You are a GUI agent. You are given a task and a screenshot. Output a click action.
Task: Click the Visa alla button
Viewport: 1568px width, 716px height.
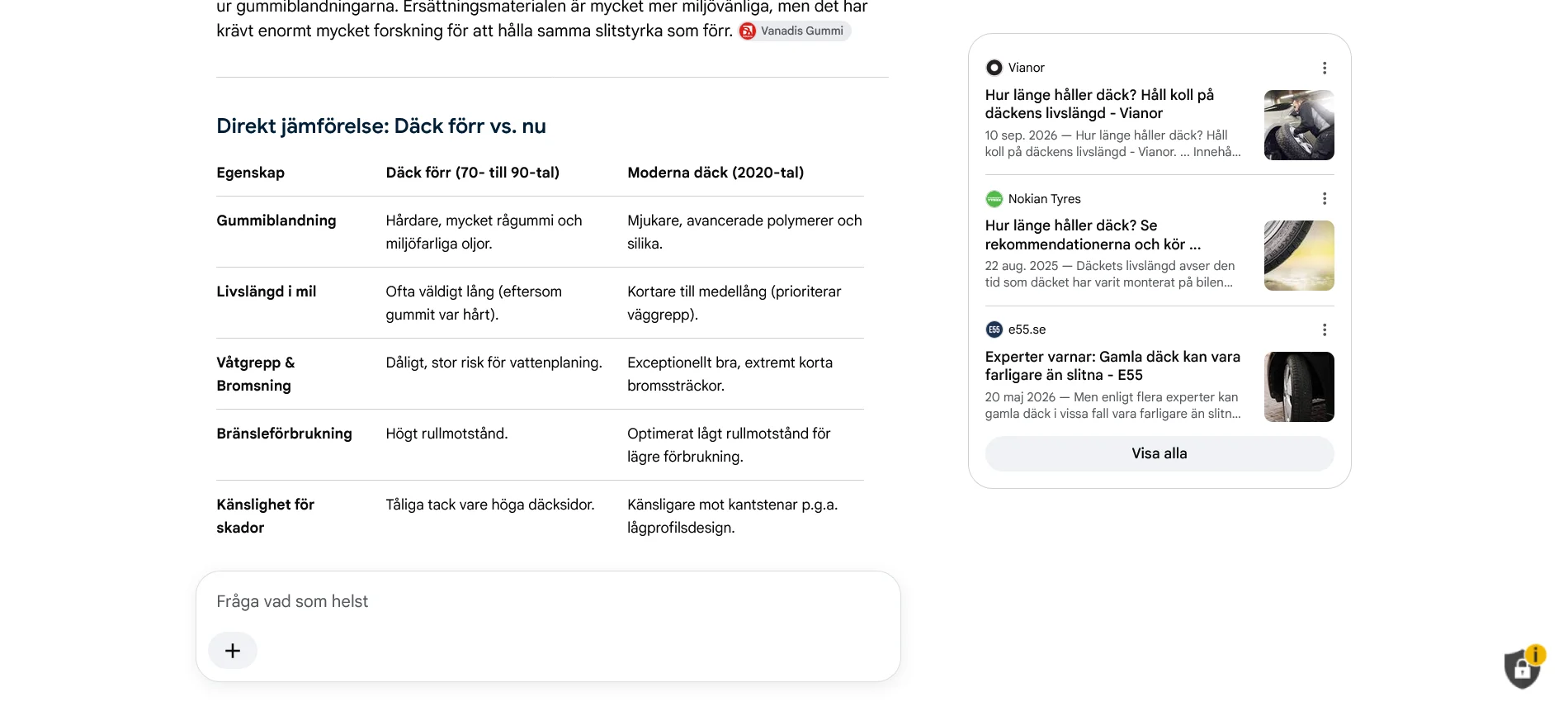tap(1159, 453)
